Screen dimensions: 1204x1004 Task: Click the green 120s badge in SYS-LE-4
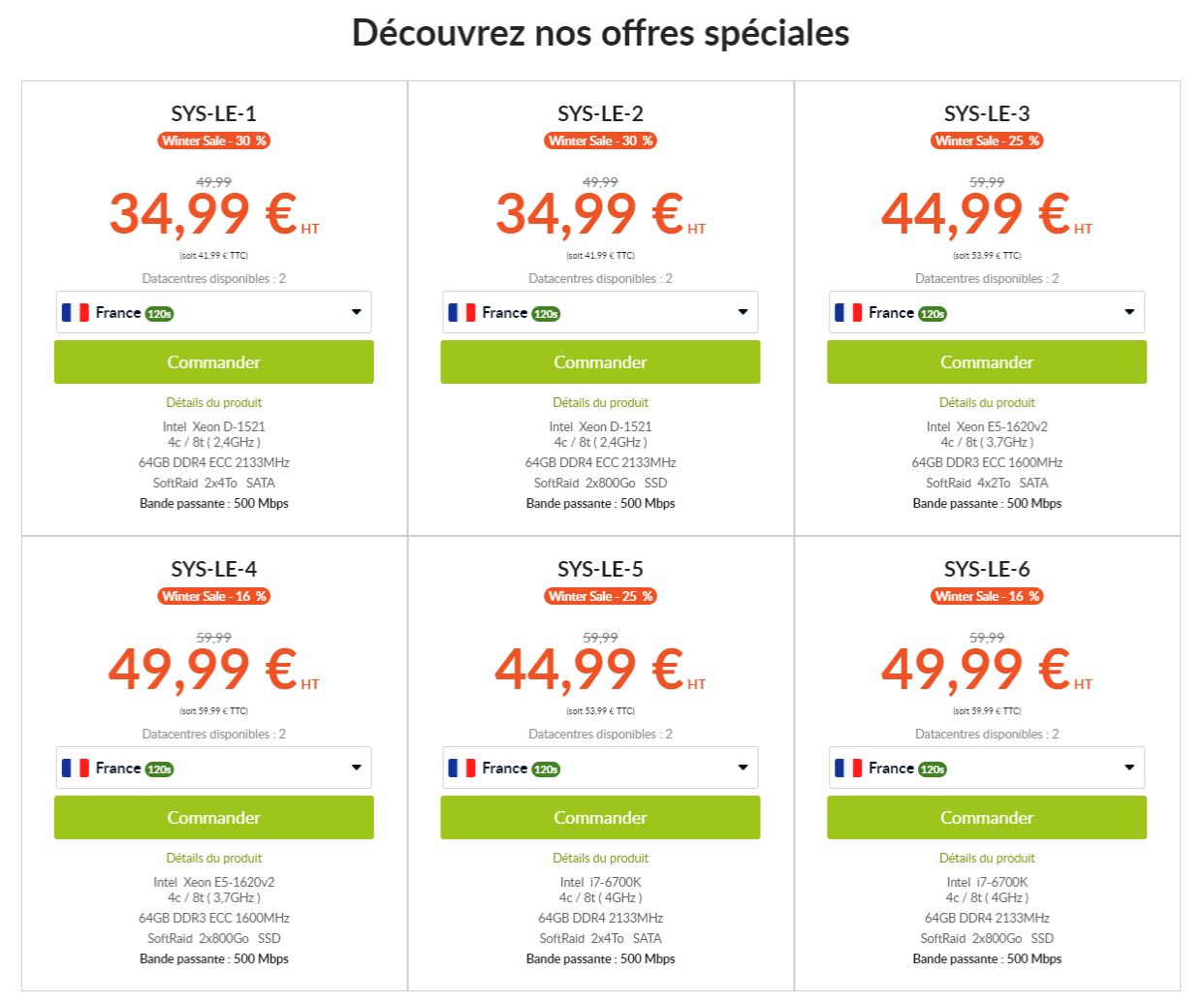(x=159, y=769)
